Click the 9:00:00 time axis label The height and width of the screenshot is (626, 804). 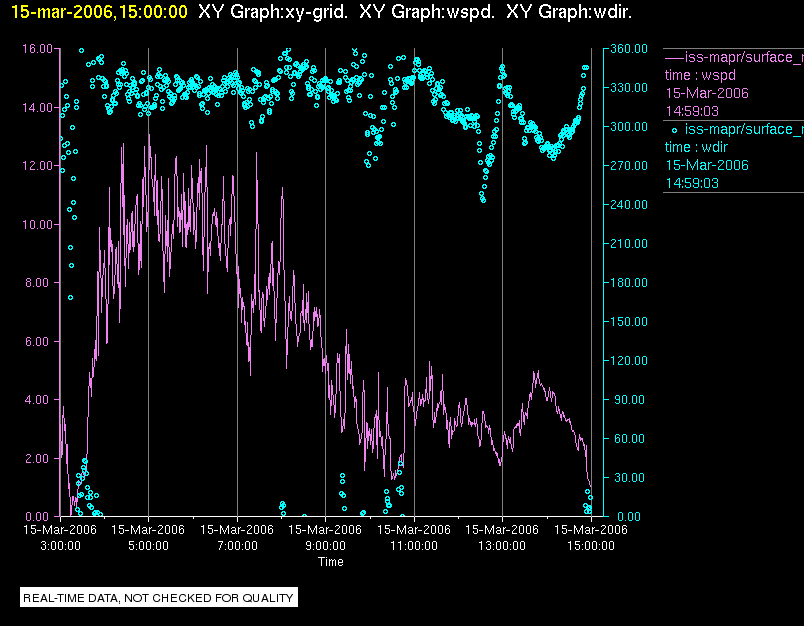pyautogui.click(x=325, y=546)
